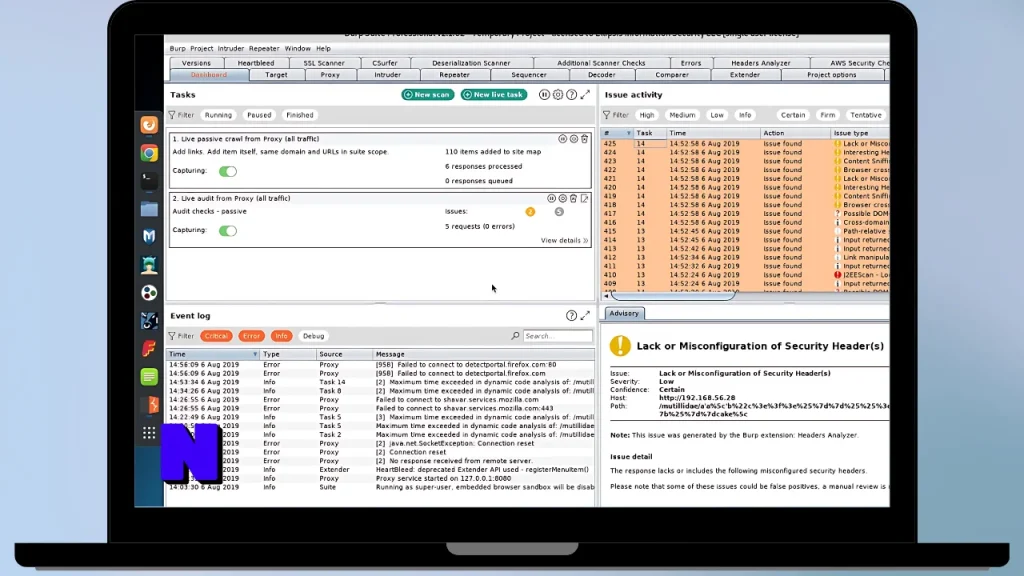Toggle Capturing for Live passive crawl

tap(228, 171)
